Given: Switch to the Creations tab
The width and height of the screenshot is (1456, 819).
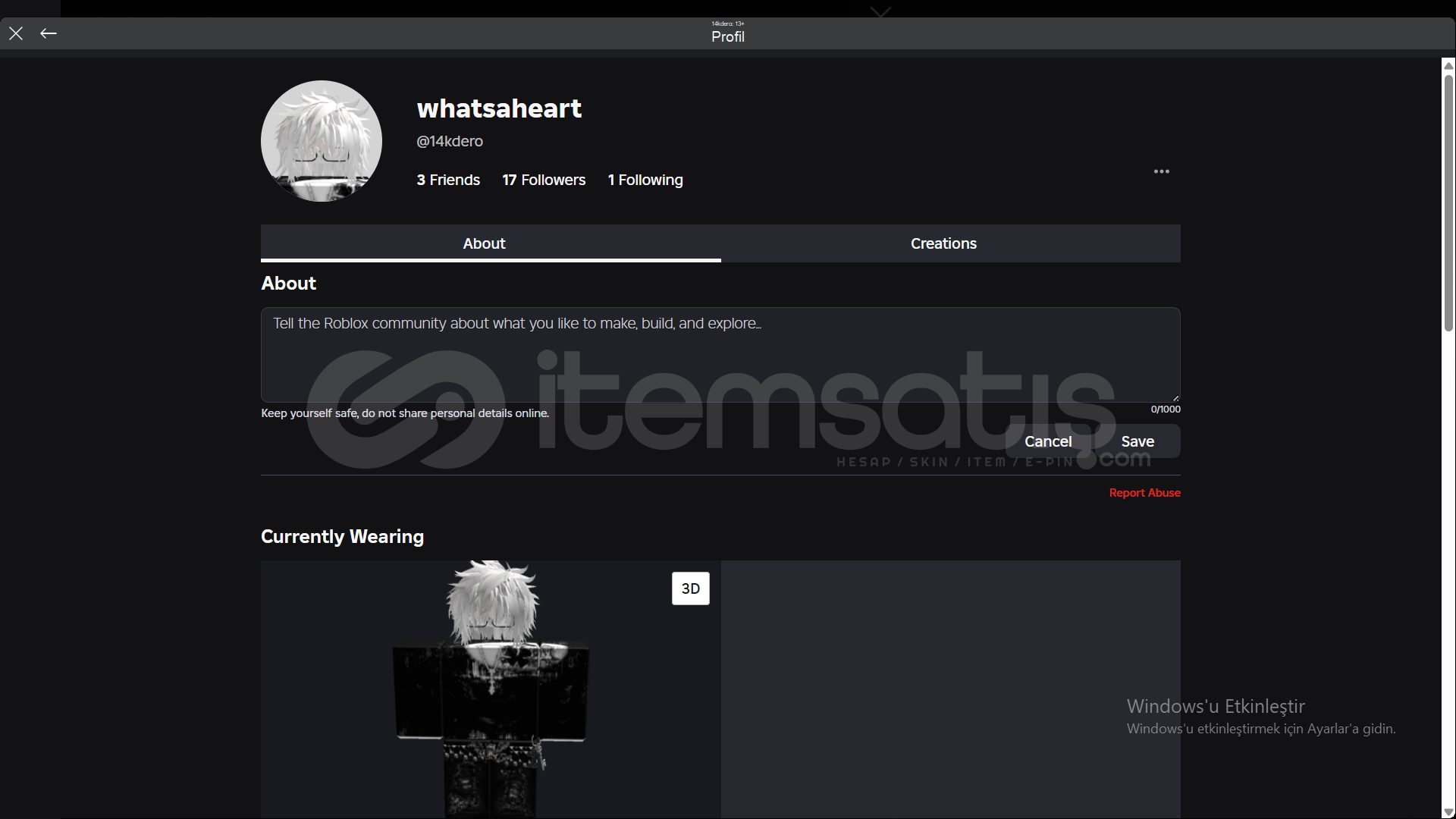Looking at the screenshot, I should [x=951, y=243].
